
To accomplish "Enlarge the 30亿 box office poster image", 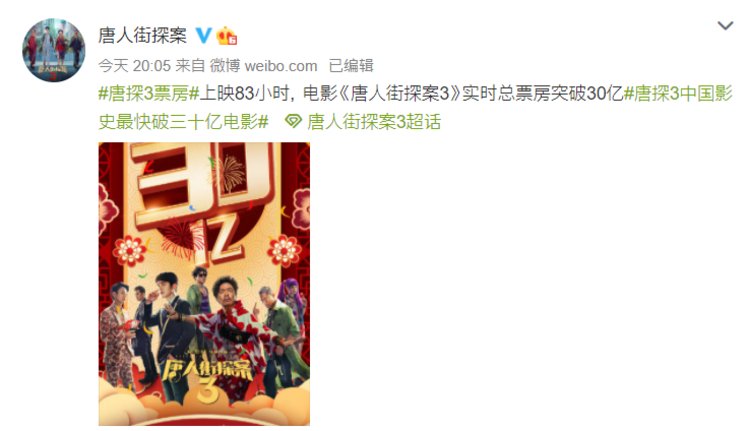I will pyautogui.click(x=204, y=284).
